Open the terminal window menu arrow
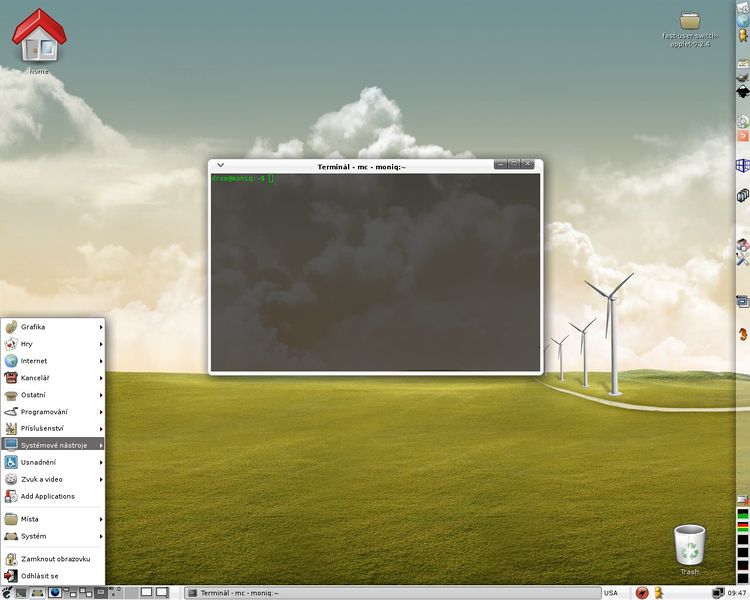This screenshot has height=600, width=750. click(x=220, y=165)
